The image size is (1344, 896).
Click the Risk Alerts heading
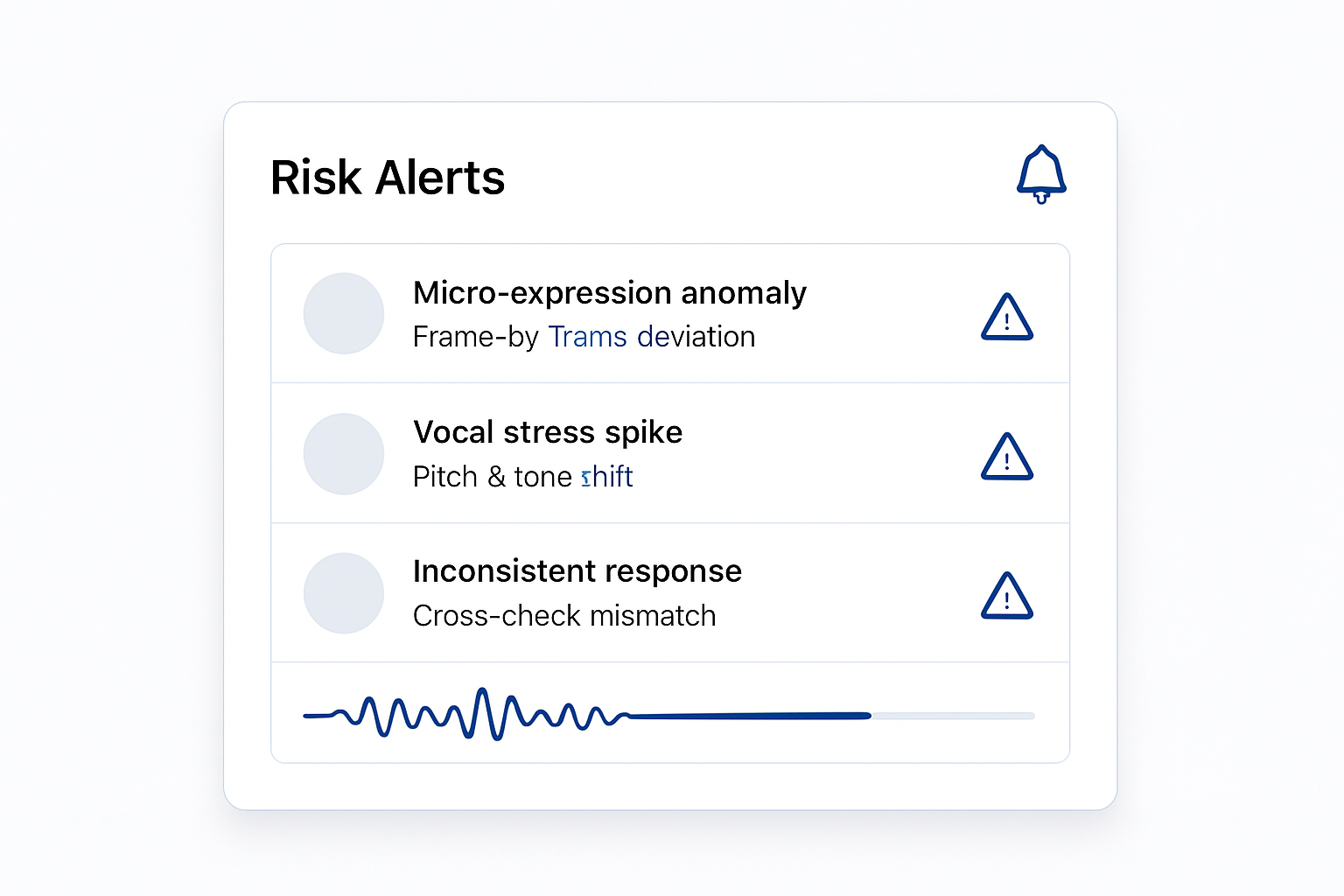388,178
